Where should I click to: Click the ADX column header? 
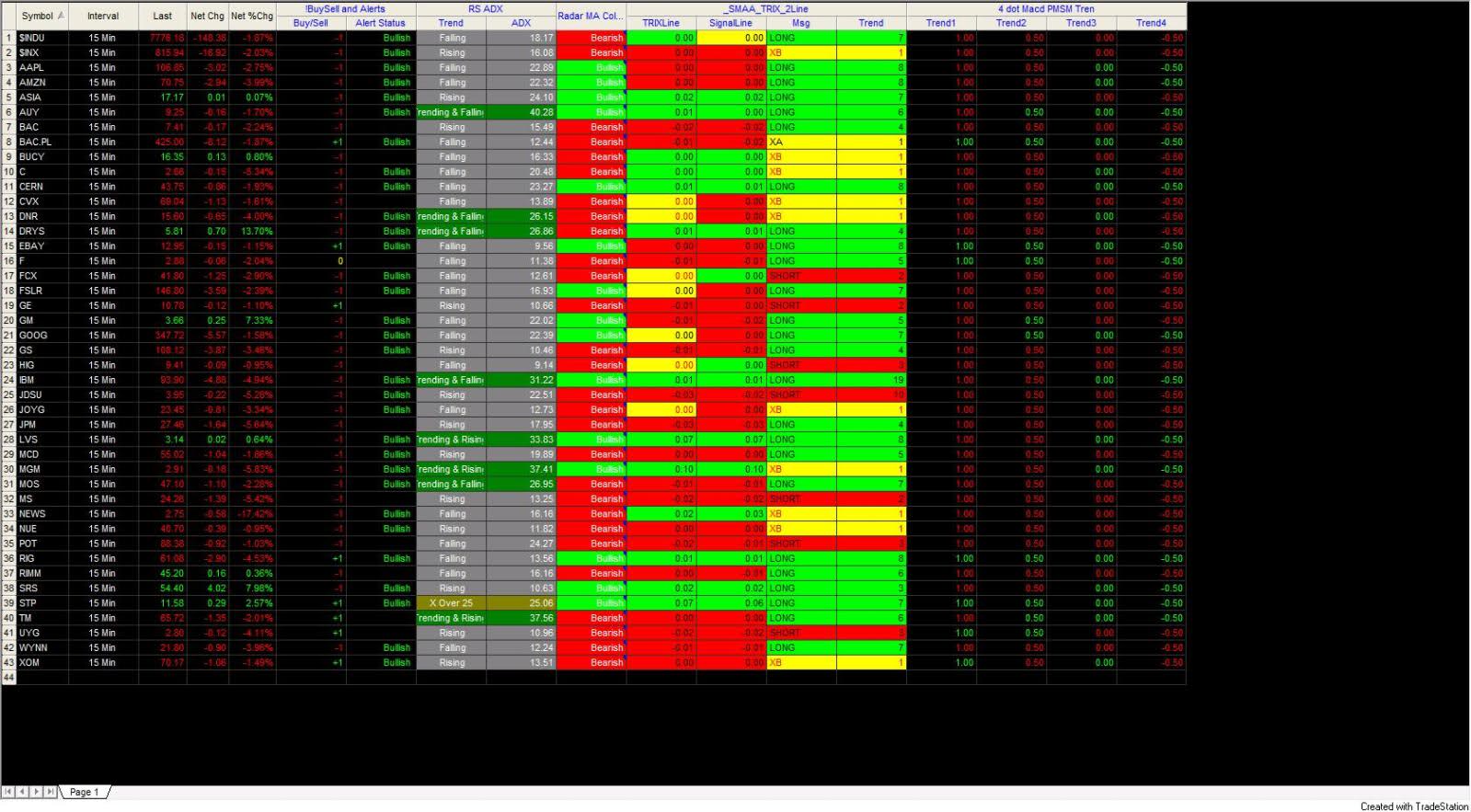click(x=521, y=23)
